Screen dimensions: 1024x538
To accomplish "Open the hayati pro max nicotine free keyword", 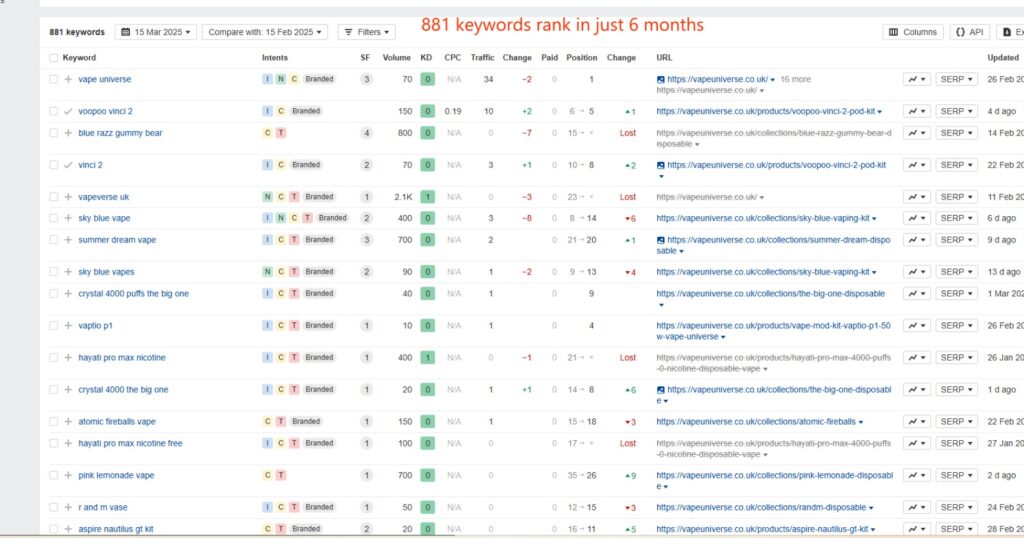I will coord(130,443).
